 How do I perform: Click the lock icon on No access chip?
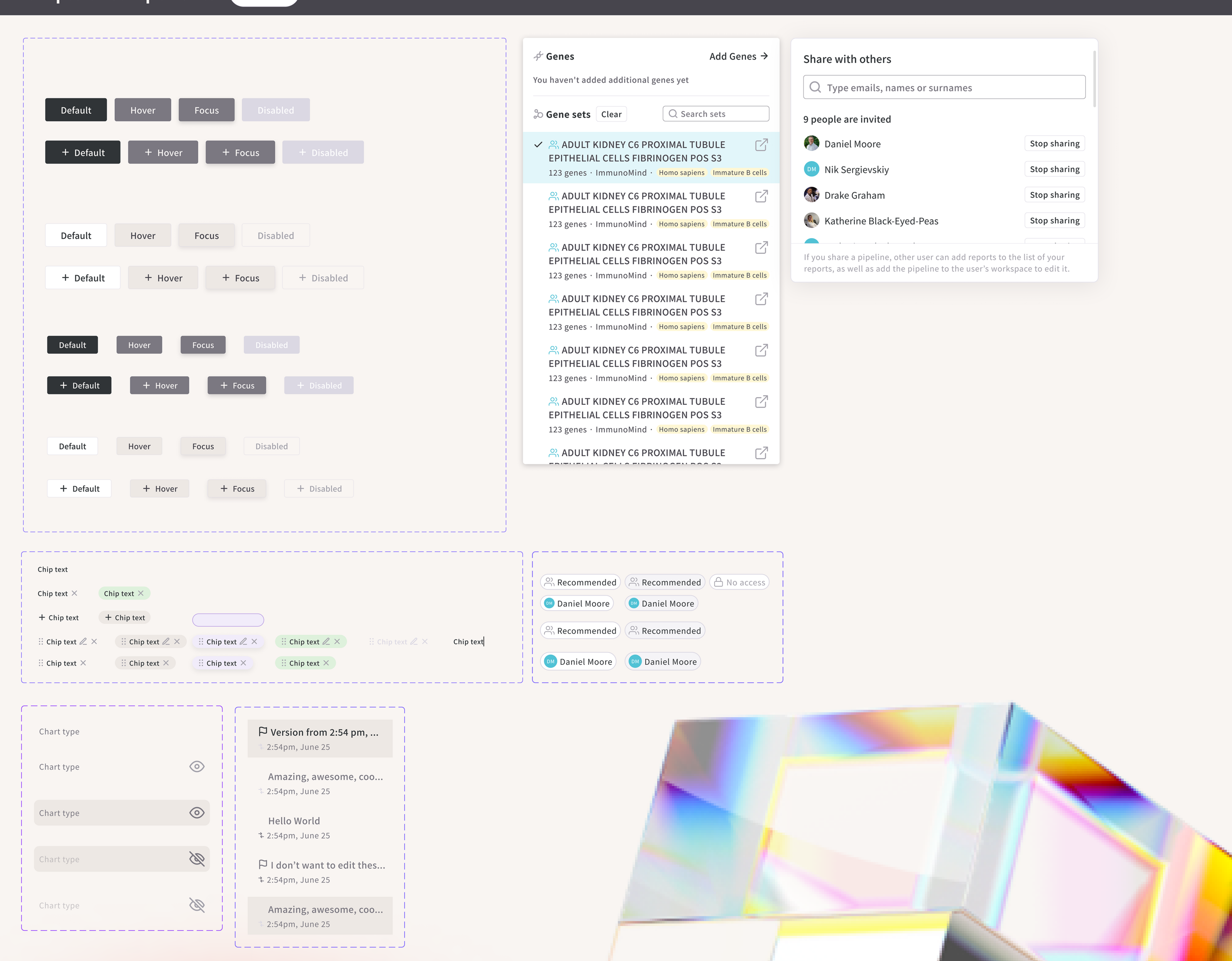pyautogui.click(x=718, y=582)
